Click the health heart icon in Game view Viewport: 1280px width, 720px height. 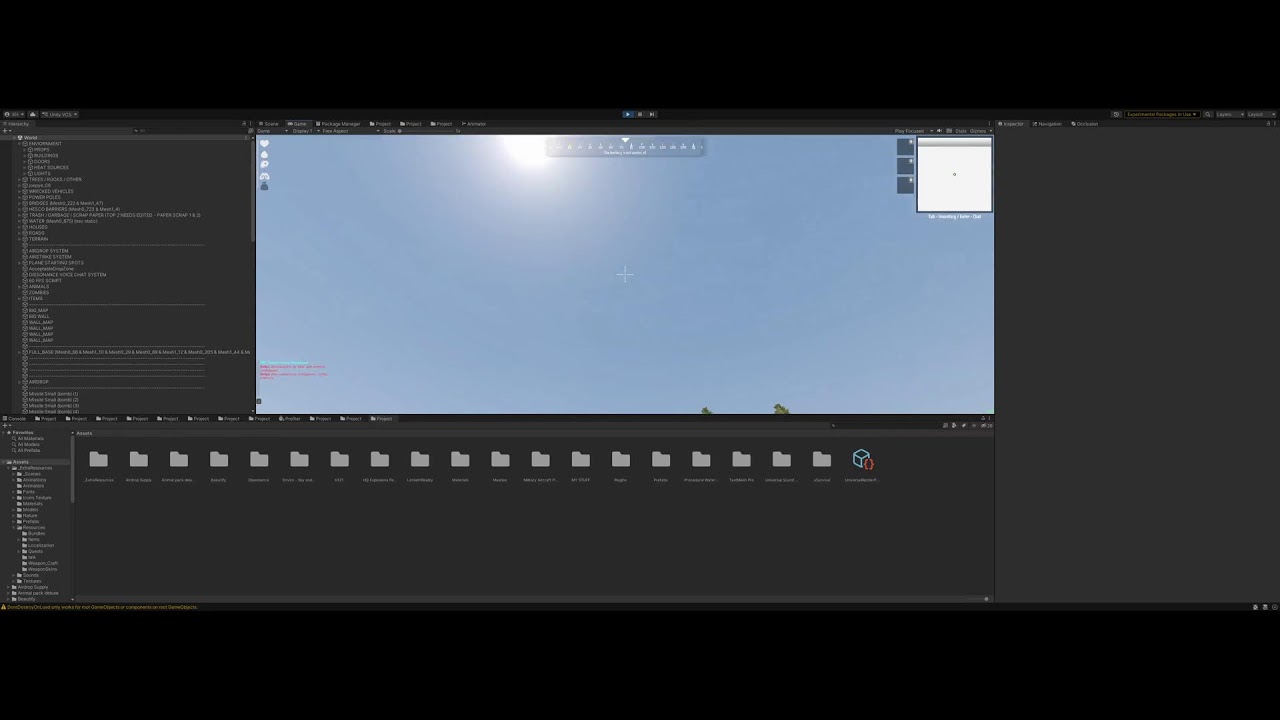[264, 143]
